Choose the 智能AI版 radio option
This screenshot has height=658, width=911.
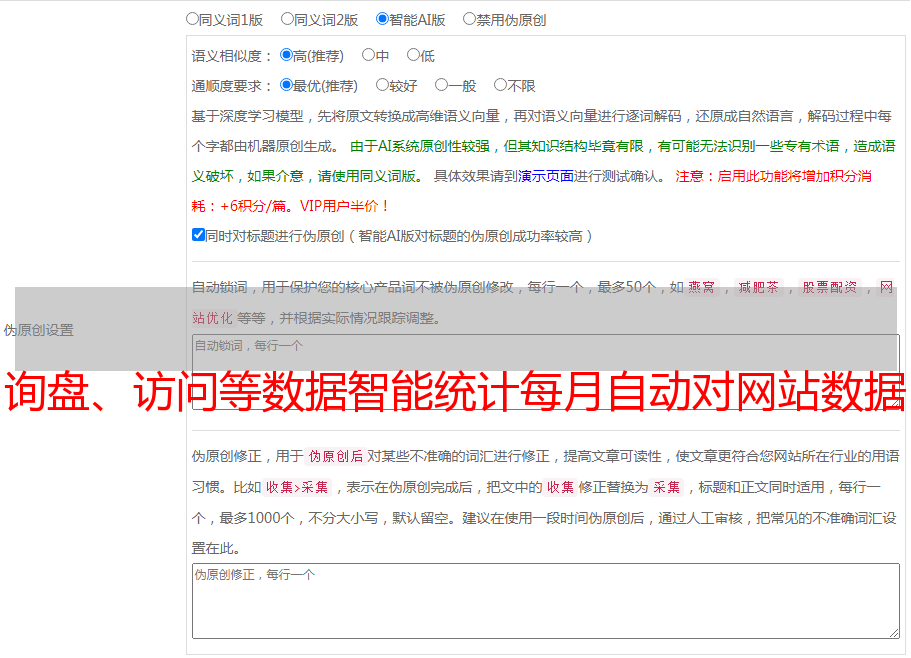pyautogui.click(x=382, y=19)
